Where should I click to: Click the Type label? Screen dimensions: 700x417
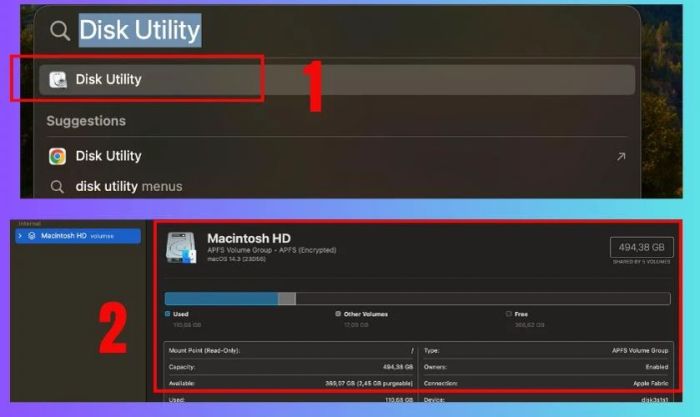coord(432,350)
